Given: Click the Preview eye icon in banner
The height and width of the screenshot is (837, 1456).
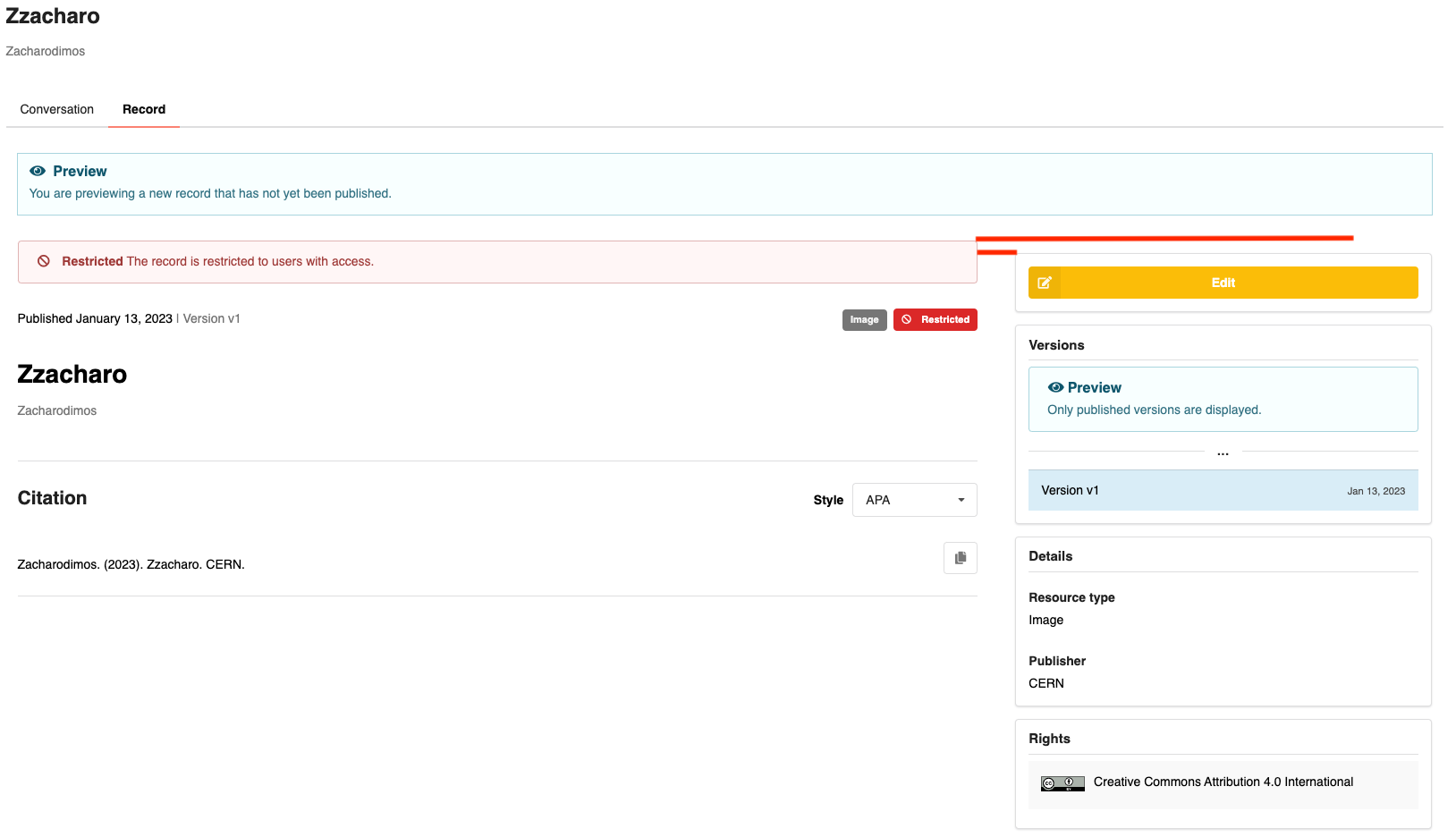Looking at the screenshot, I should [38, 171].
